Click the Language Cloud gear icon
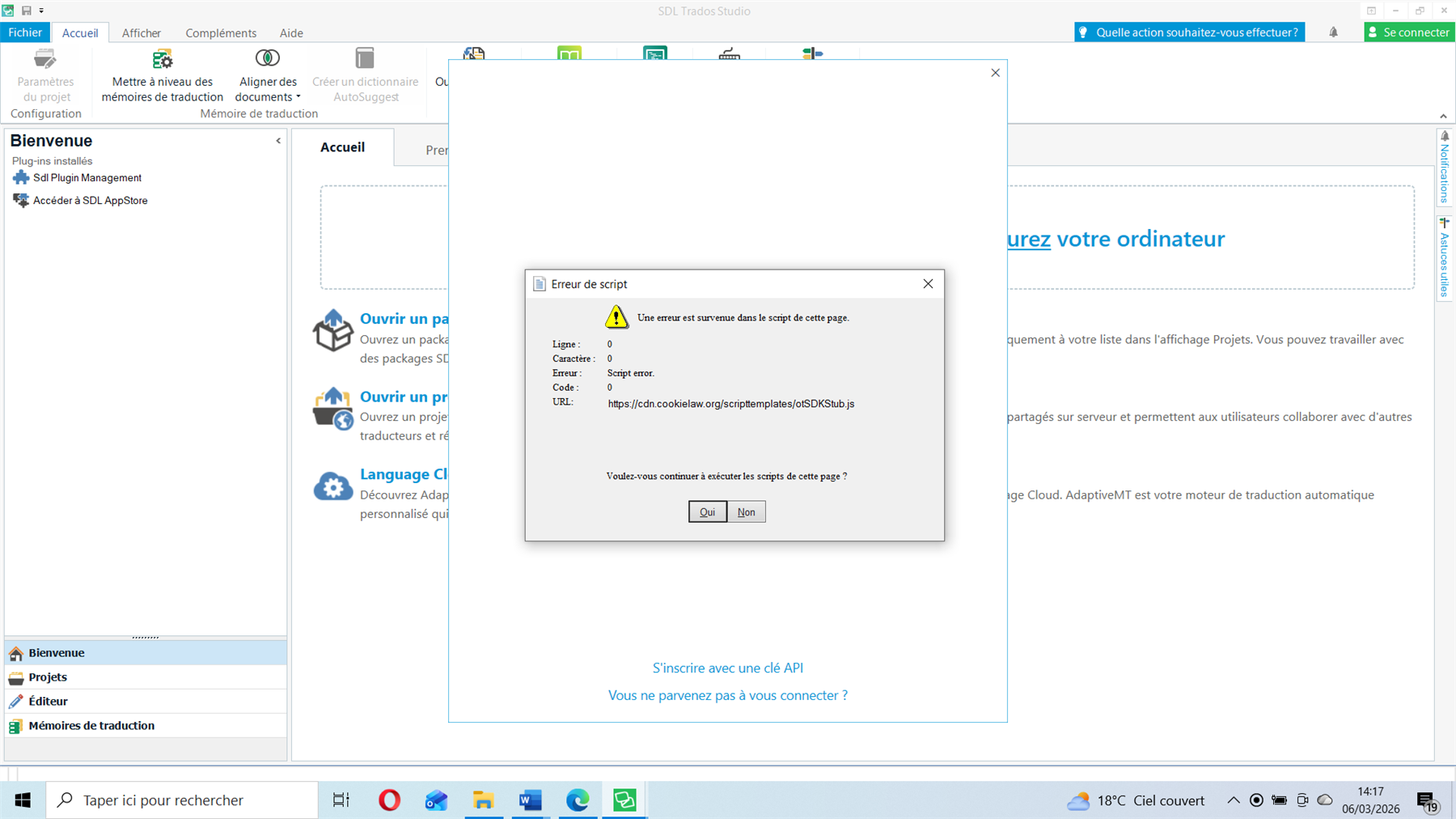Image resolution: width=1456 pixels, height=819 pixels. (332, 486)
